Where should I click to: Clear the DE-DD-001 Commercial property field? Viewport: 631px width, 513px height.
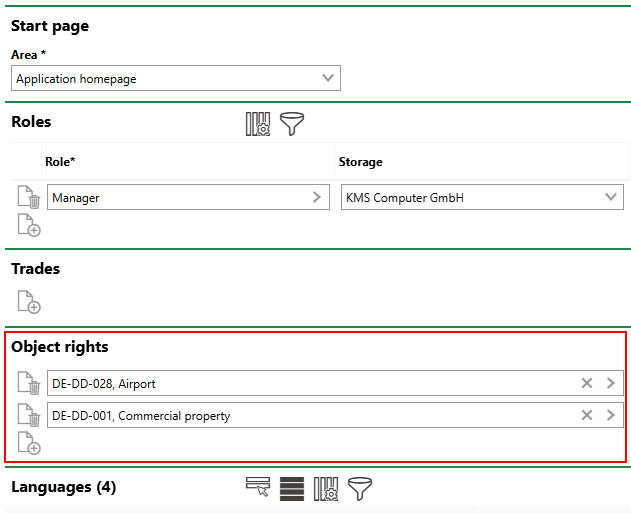pos(587,415)
